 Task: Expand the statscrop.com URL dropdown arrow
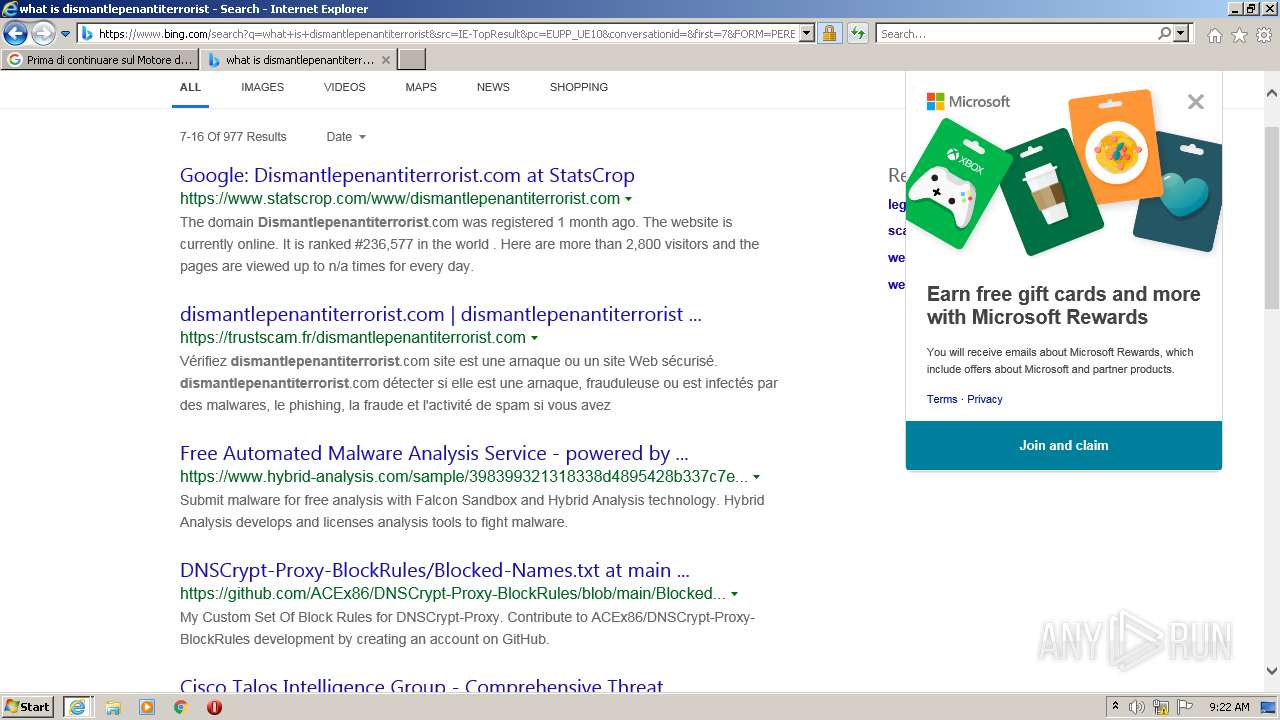click(x=628, y=199)
